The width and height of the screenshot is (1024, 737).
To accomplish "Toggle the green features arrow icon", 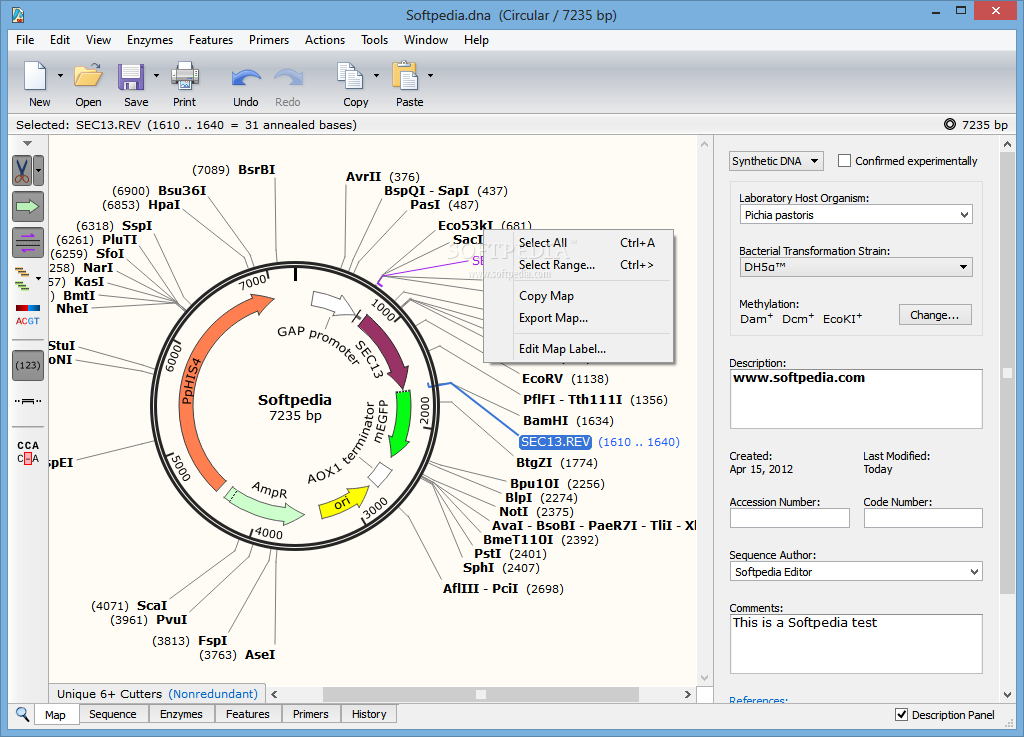I will coord(27,207).
